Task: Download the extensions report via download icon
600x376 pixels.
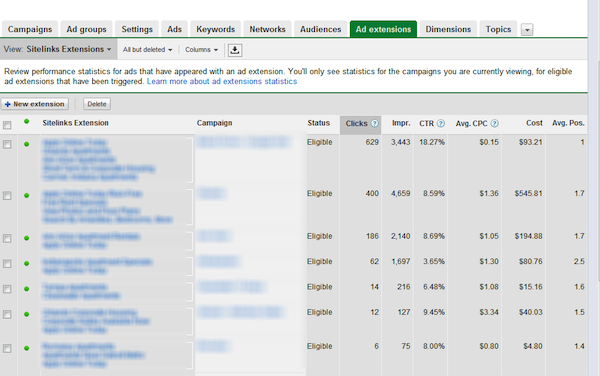Action: tap(235, 50)
